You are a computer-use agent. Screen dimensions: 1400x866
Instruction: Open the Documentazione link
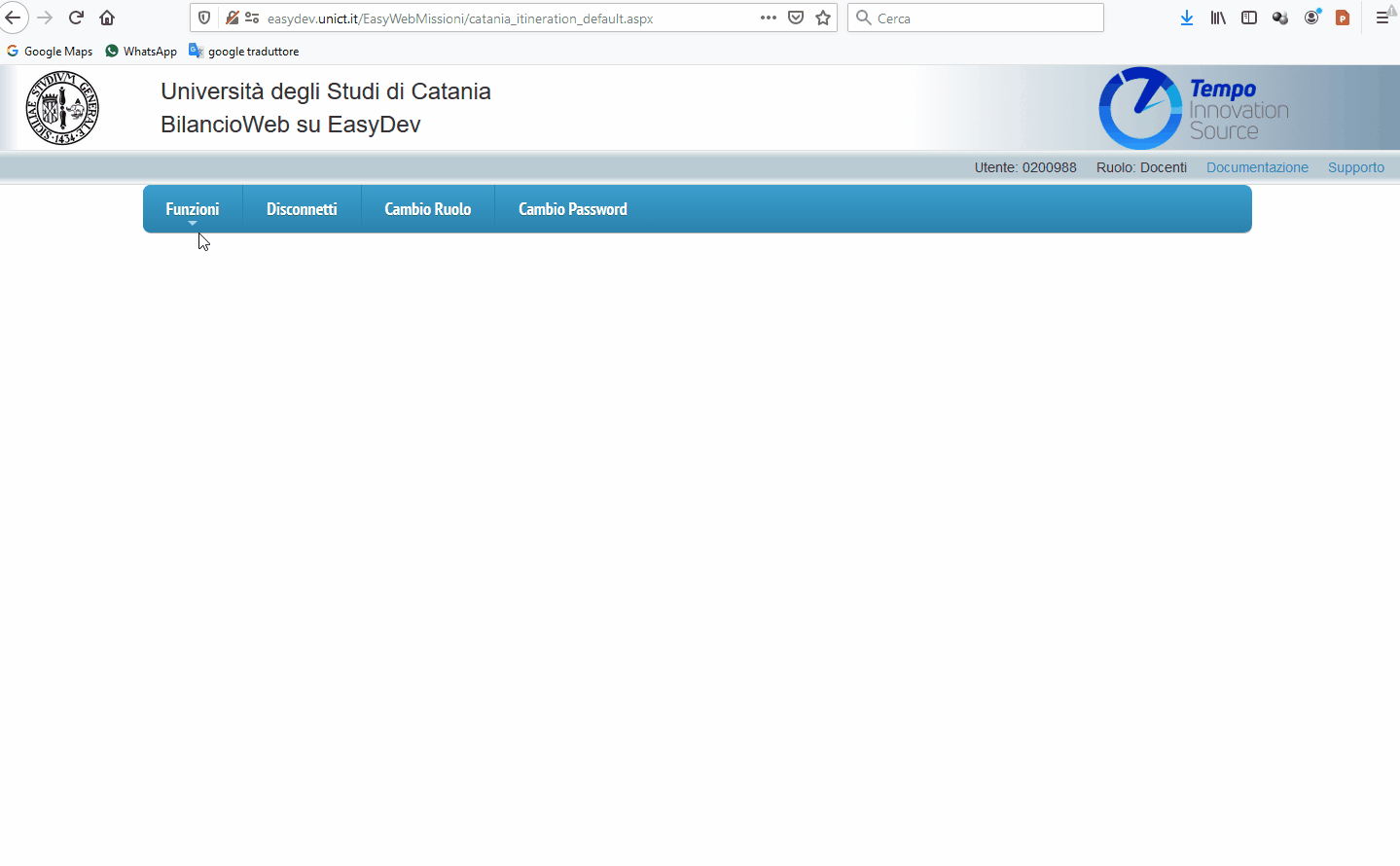[1257, 167]
